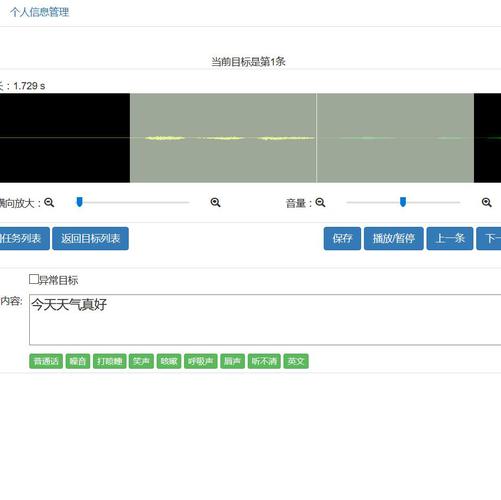Open the 个人信息管理 link
This screenshot has height=500, width=501.
click(39, 12)
